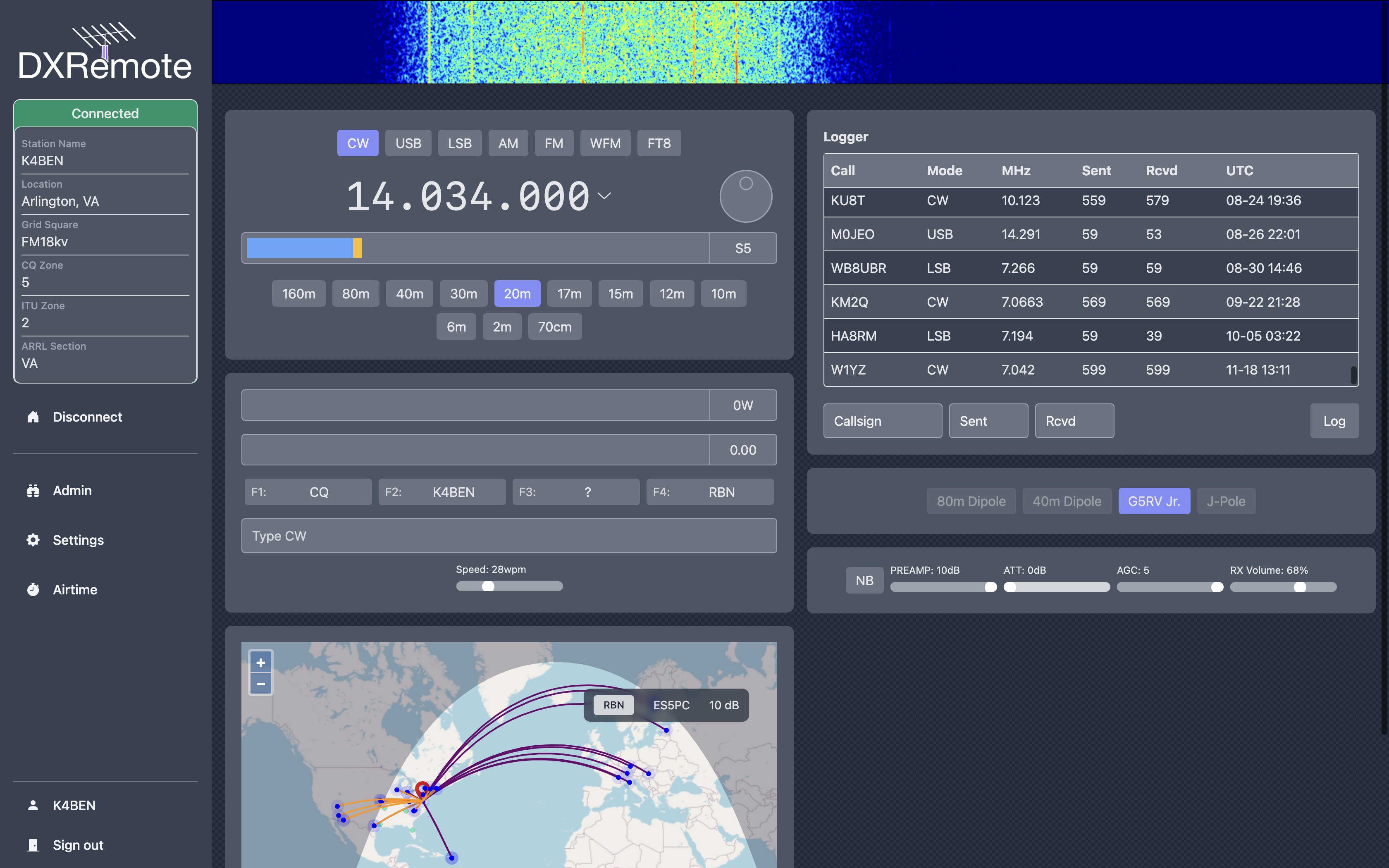The image size is (1389, 868).
Task: Open Settings gear icon
Action: pyautogui.click(x=33, y=540)
